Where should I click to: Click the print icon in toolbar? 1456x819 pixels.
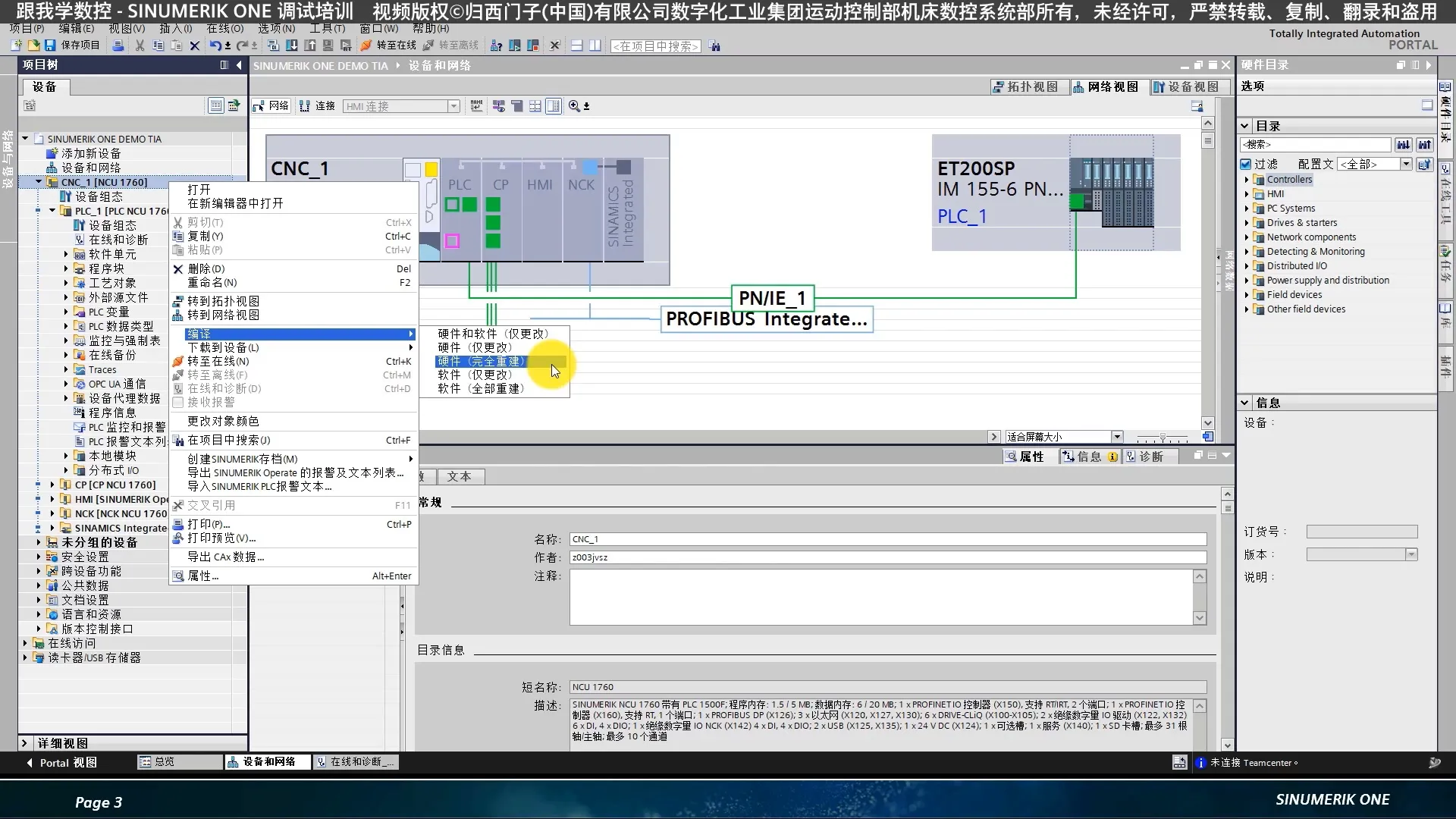tap(118, 45)
